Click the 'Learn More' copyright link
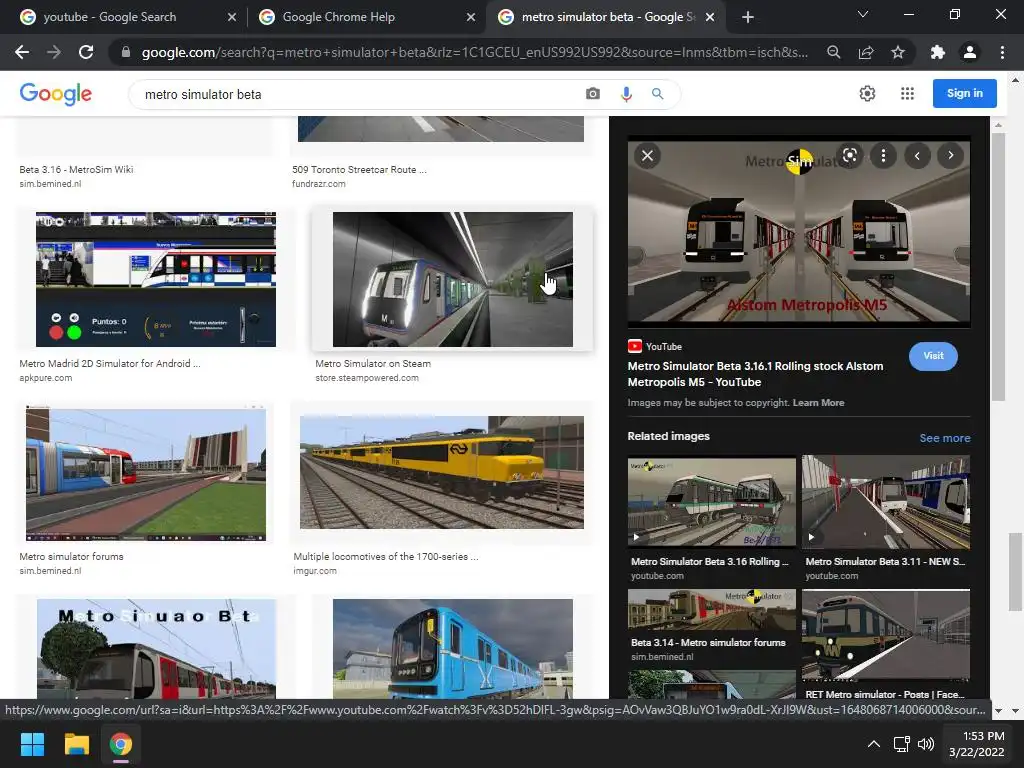 [x=818, y=402]
